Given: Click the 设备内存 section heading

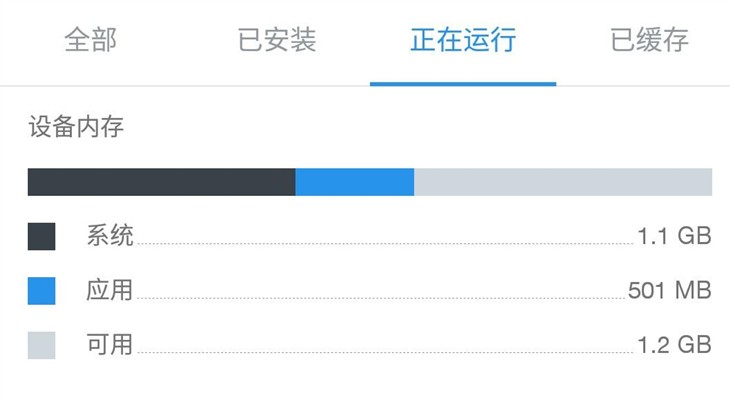Looking at the screenshot, I should (76, 127).
